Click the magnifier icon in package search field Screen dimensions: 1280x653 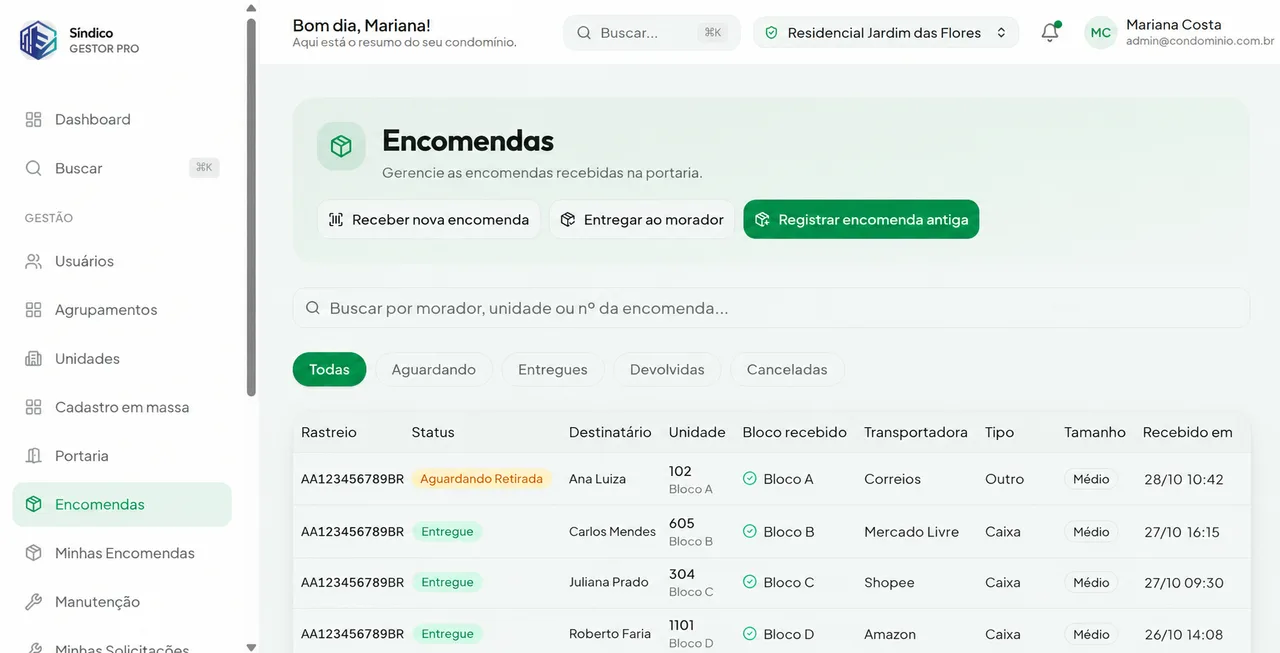point(313,308)
